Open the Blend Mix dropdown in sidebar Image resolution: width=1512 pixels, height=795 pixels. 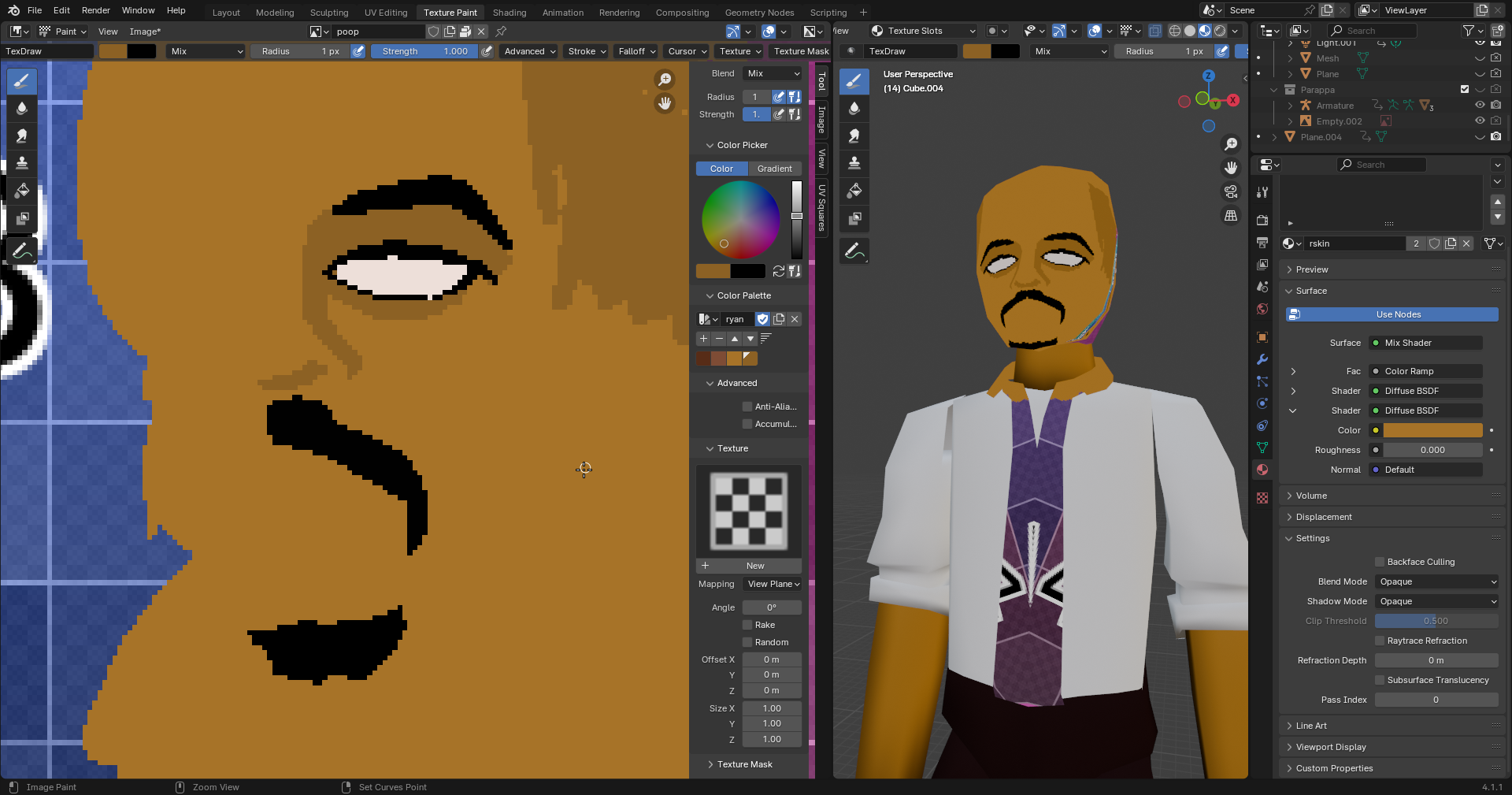click(x=773, y=73)
